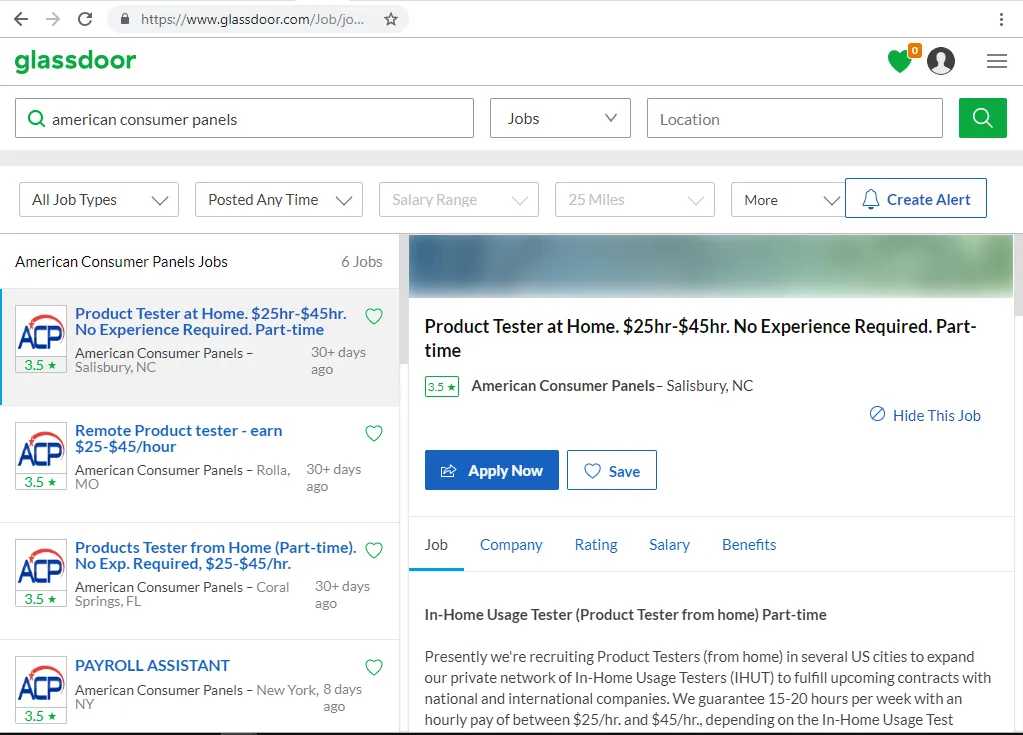Click the Location input field

795,118
